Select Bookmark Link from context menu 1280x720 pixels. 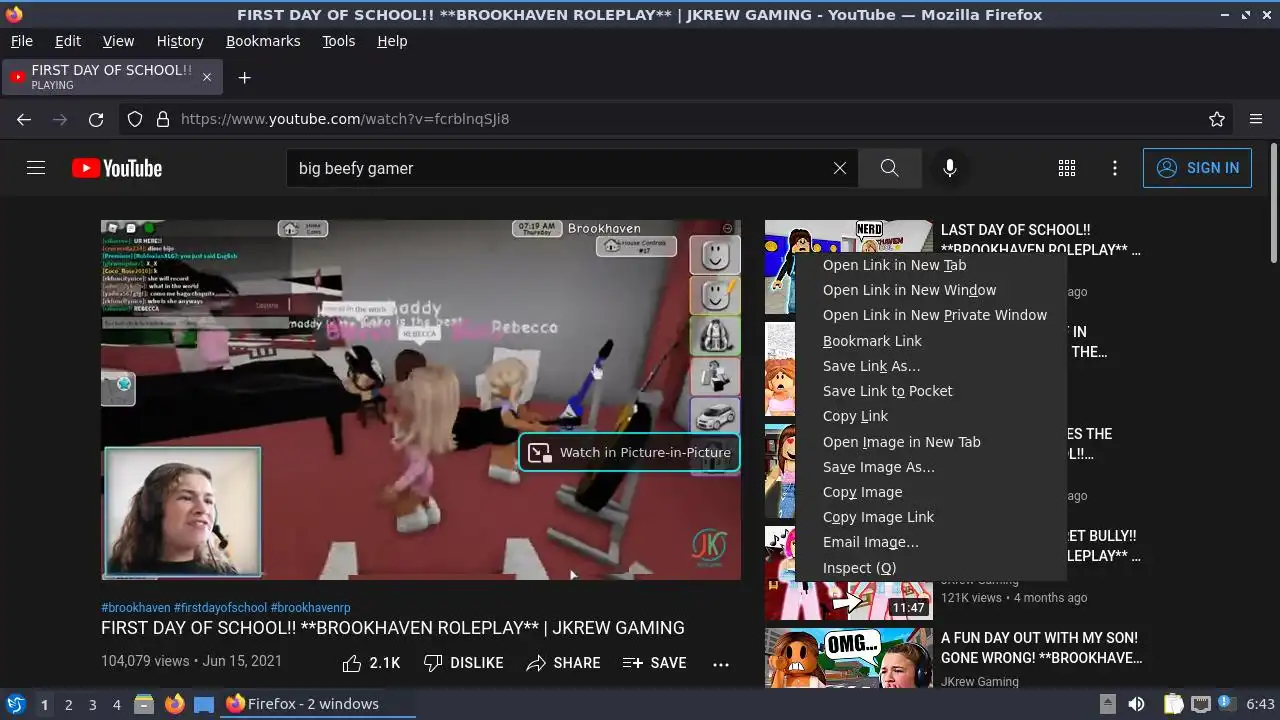(x=930, y=341)
